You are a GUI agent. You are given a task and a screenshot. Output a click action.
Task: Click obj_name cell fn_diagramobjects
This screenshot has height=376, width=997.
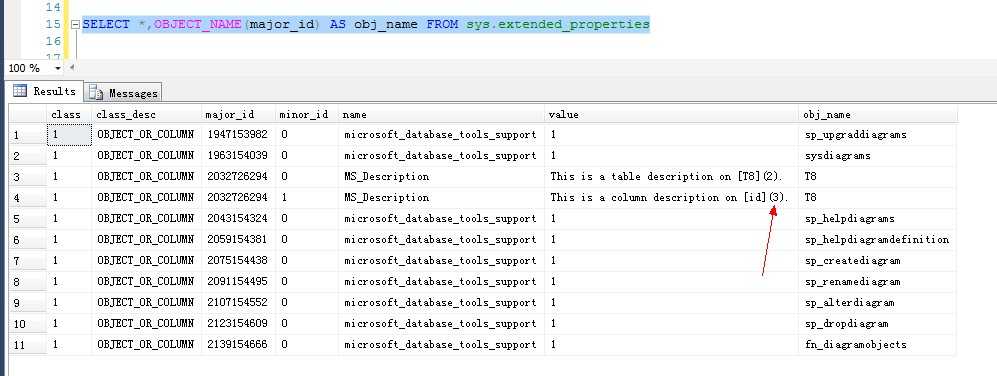[x=877, y=345]
